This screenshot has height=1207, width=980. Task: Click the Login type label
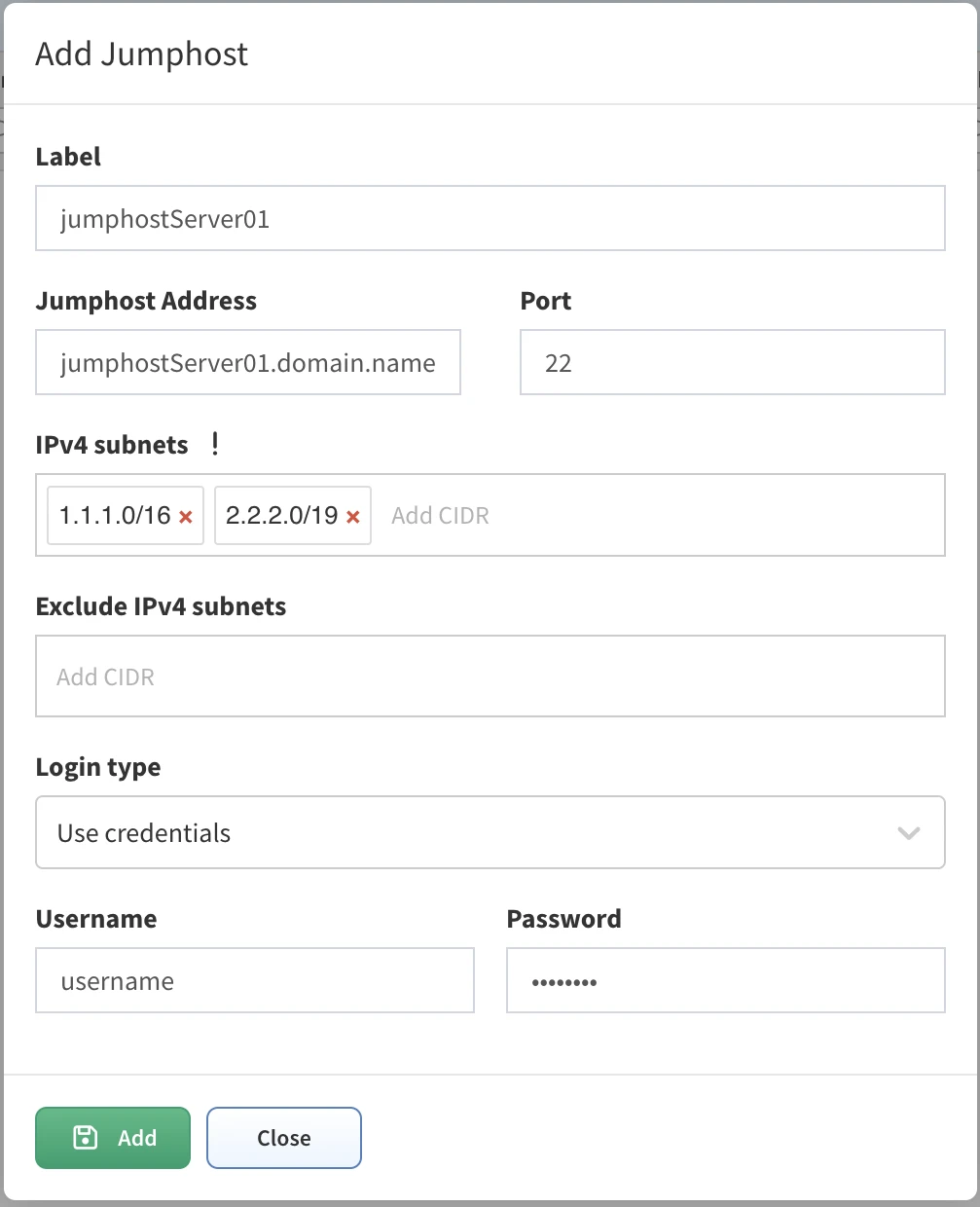pos(98,767)
